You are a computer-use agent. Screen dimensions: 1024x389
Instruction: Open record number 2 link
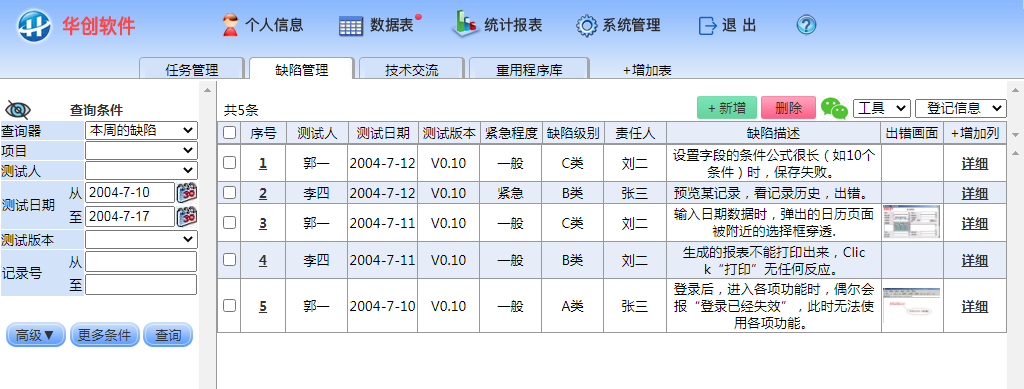coord(263,193)
